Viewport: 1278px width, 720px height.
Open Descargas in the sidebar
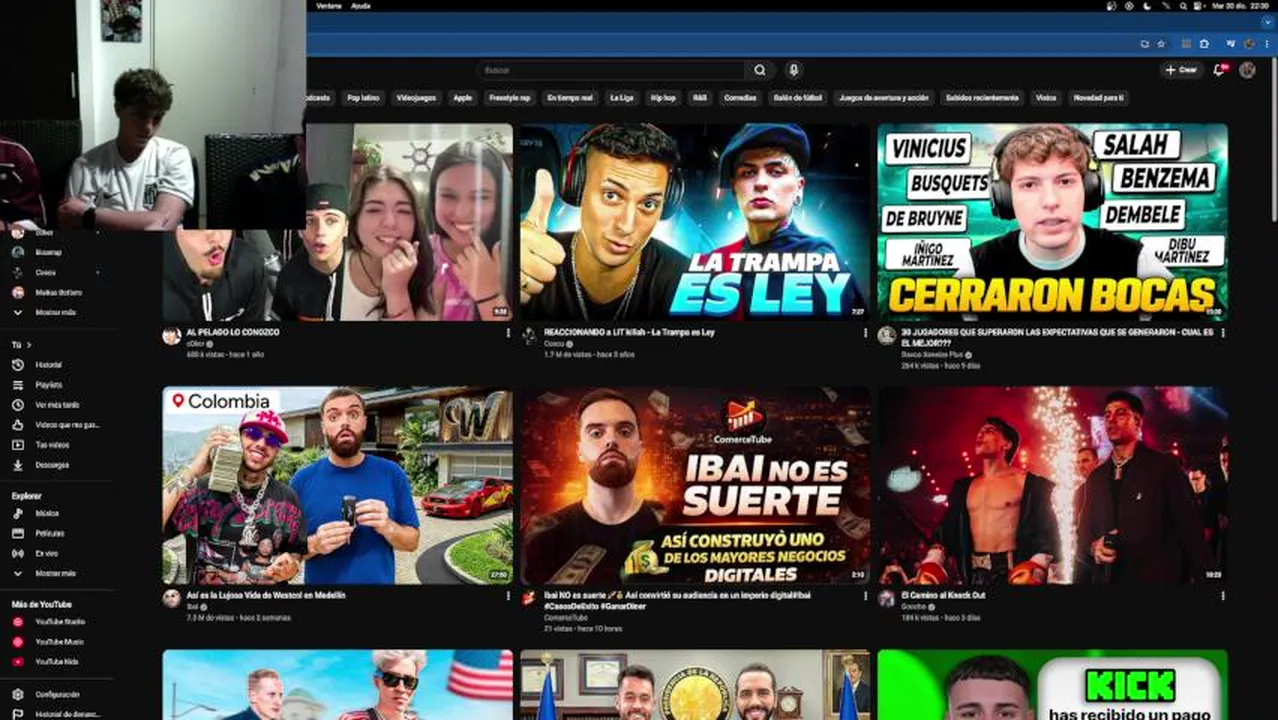(x=52, y=465)
